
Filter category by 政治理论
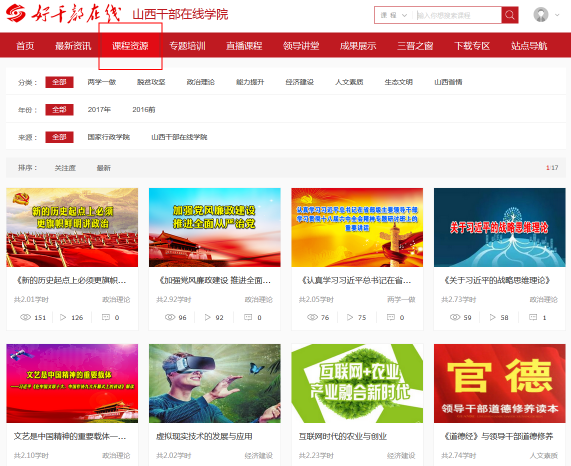coord(201,82)
